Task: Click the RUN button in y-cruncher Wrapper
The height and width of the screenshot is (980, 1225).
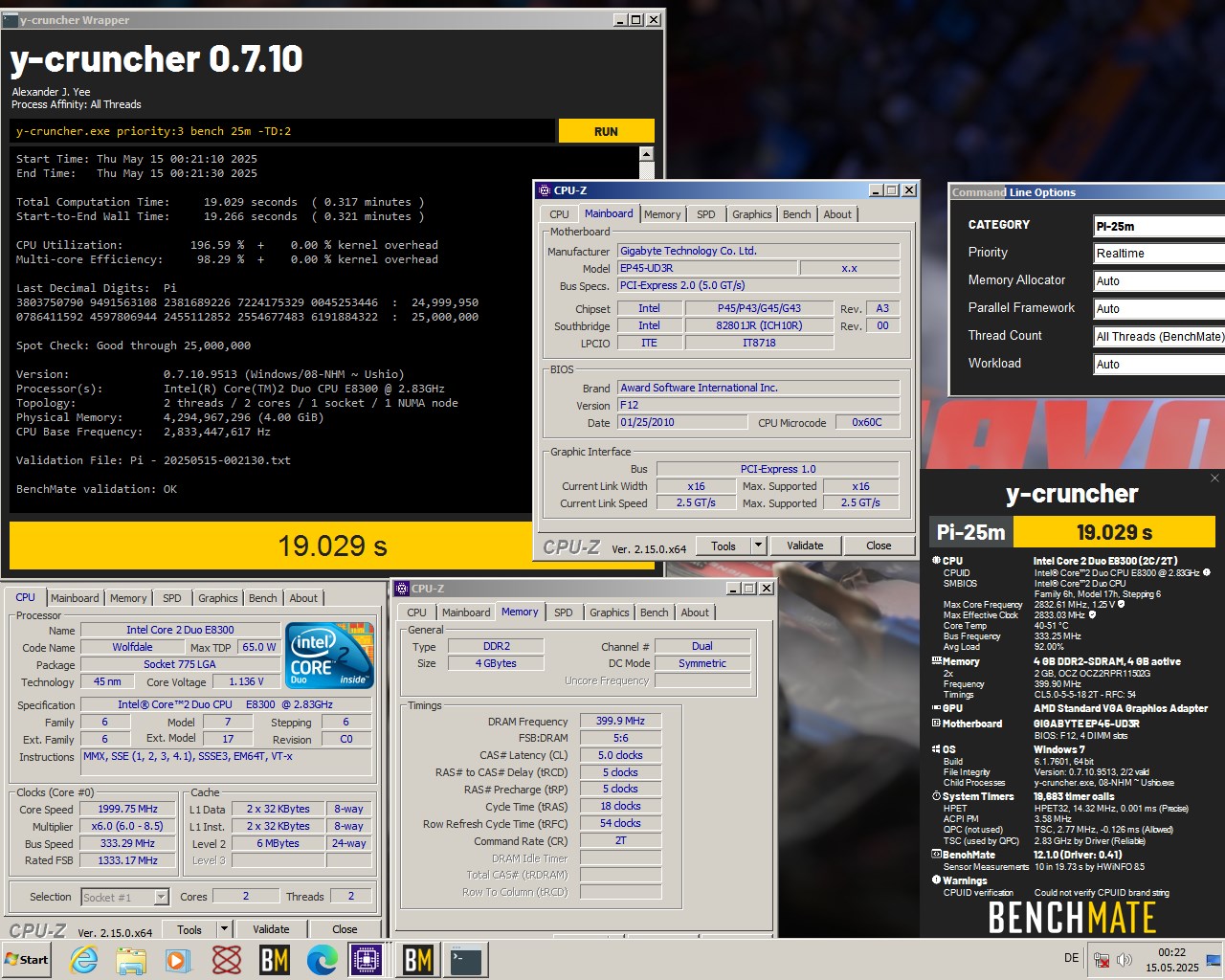Action: (x=607, y=131)
